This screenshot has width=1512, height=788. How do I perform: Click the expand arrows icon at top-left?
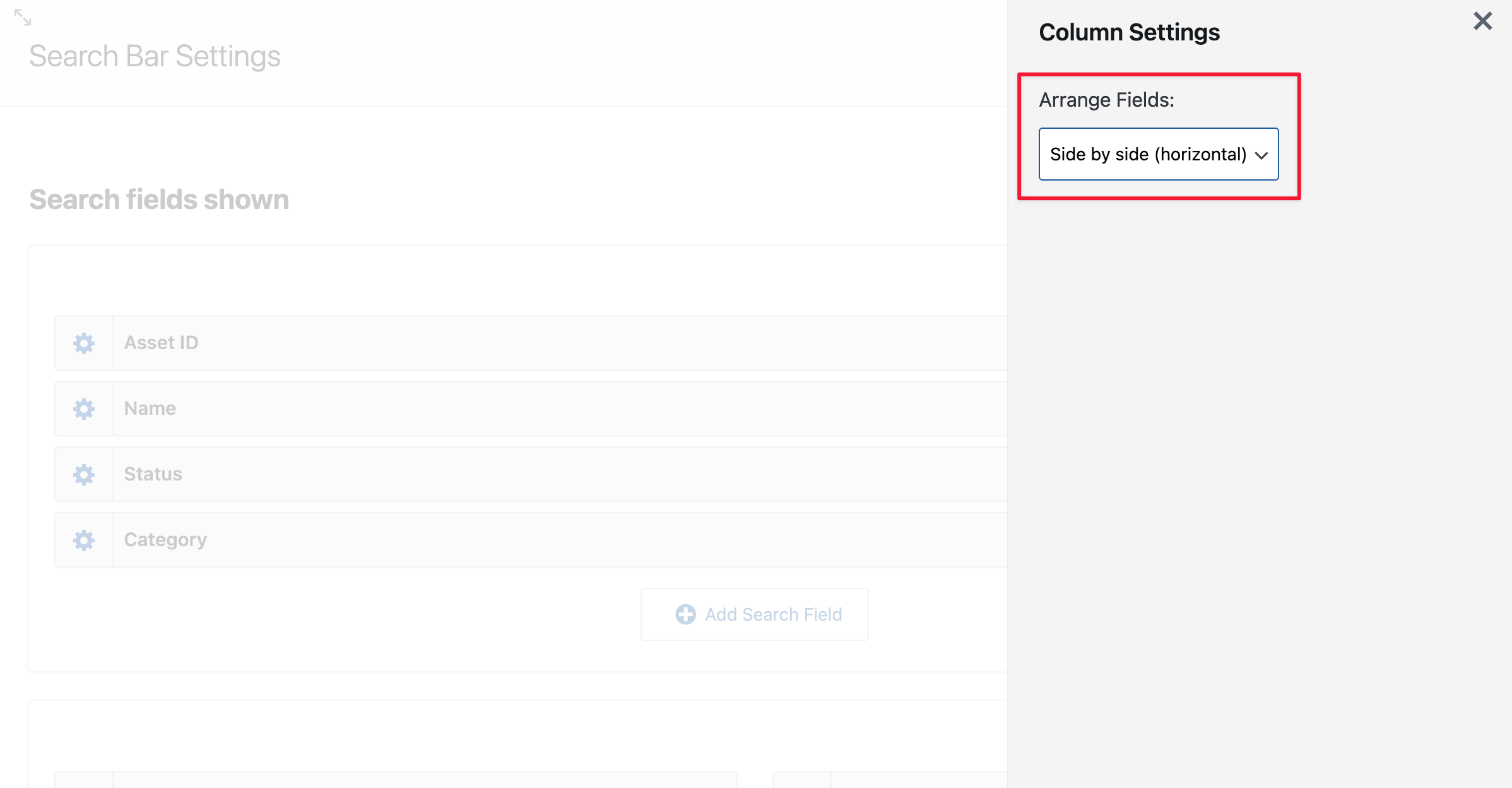click(x=23, y=18)
